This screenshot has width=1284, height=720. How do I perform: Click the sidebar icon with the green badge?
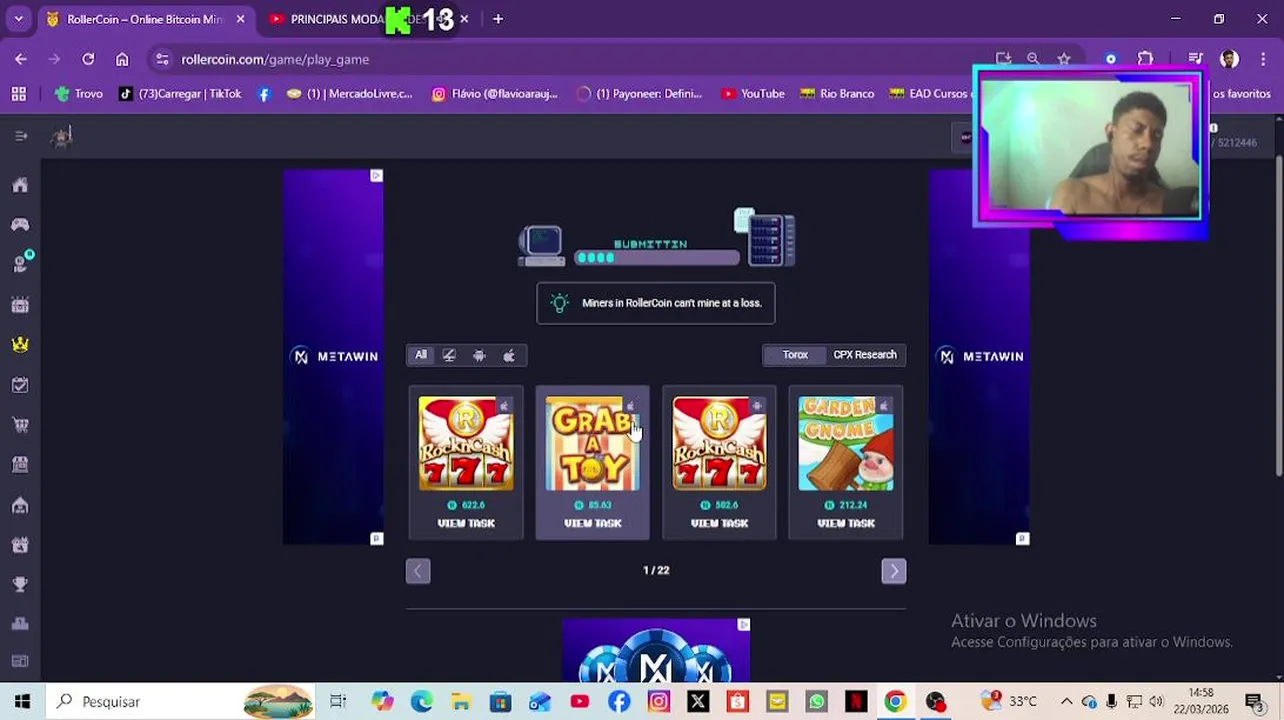click(x=20, y=264)
